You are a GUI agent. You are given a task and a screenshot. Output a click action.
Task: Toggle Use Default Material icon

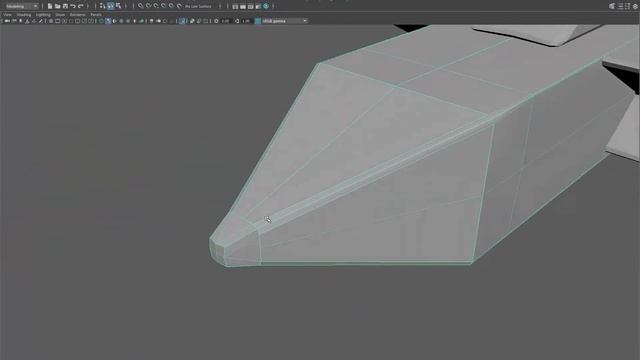(115, 21)
